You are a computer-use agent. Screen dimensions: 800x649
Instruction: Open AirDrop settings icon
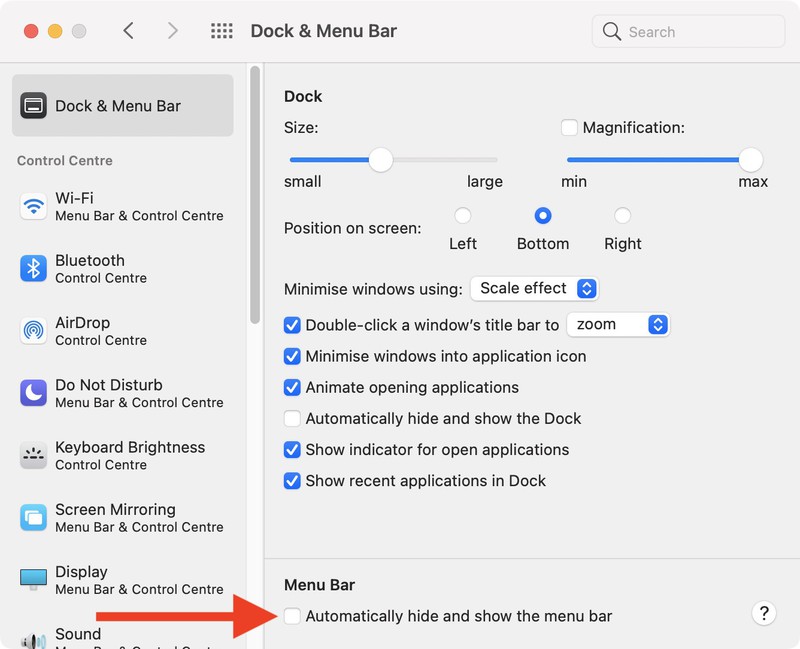[34, 331]
